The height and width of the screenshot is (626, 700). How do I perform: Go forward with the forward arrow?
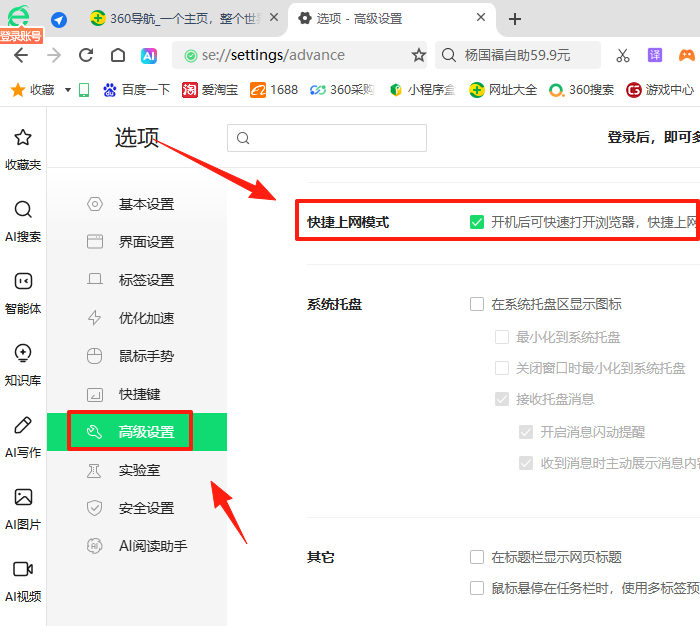click(54, 55)
